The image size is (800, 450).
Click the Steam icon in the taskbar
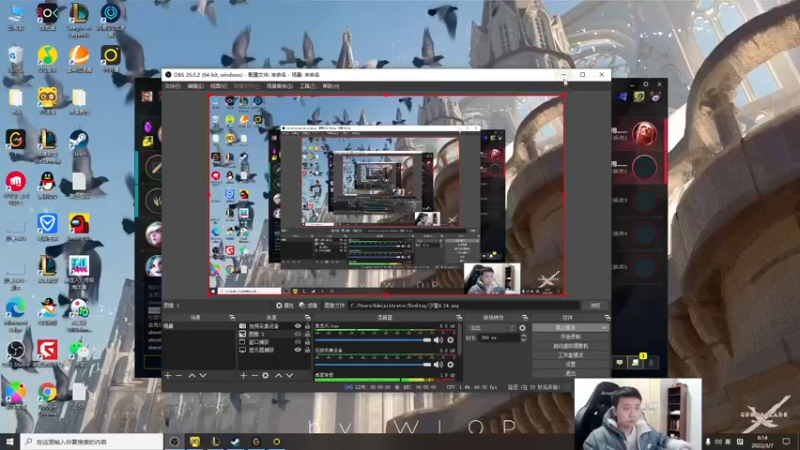pos(235,441)
